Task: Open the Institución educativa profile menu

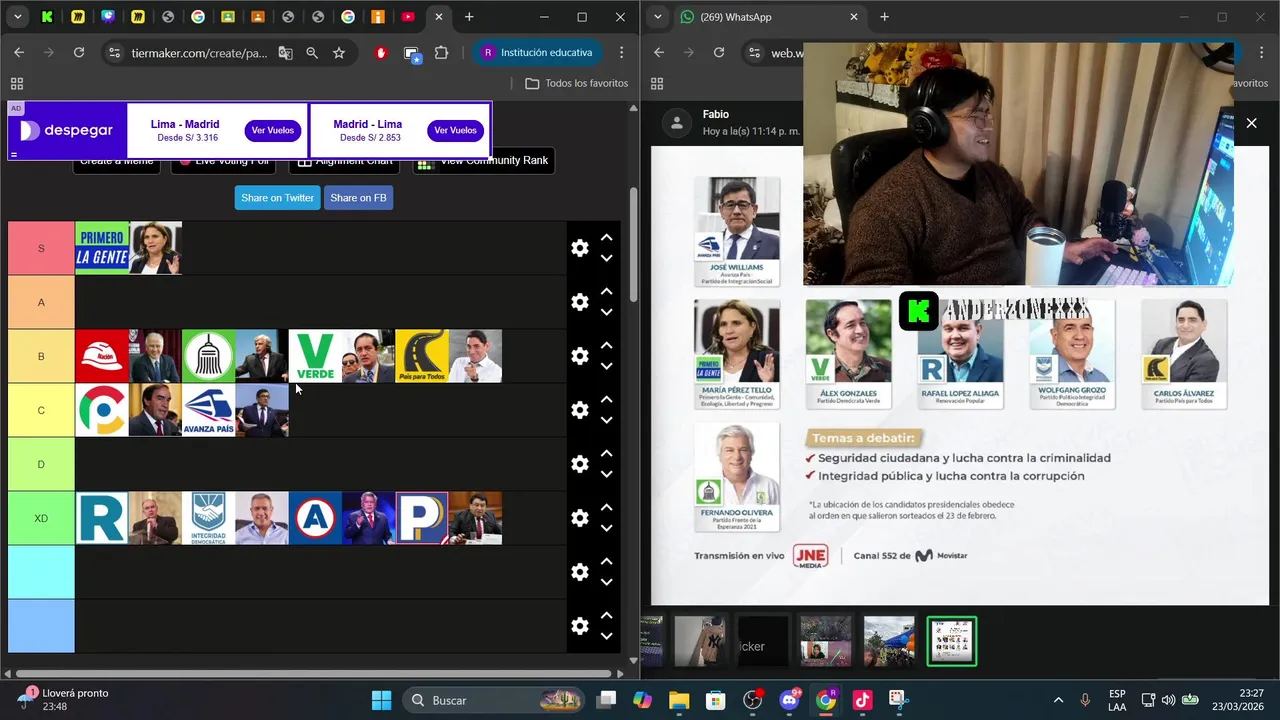Action: coord(537,53)
